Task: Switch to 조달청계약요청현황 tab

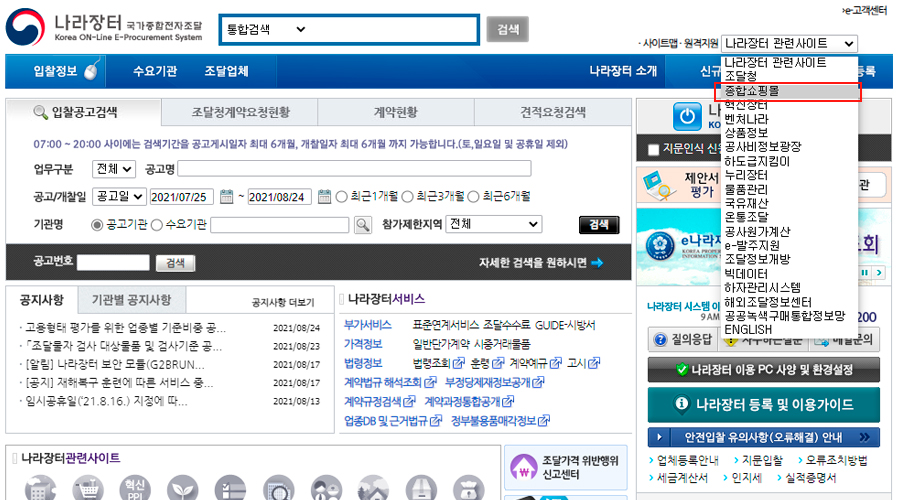Action: click(x=240, y=112)
